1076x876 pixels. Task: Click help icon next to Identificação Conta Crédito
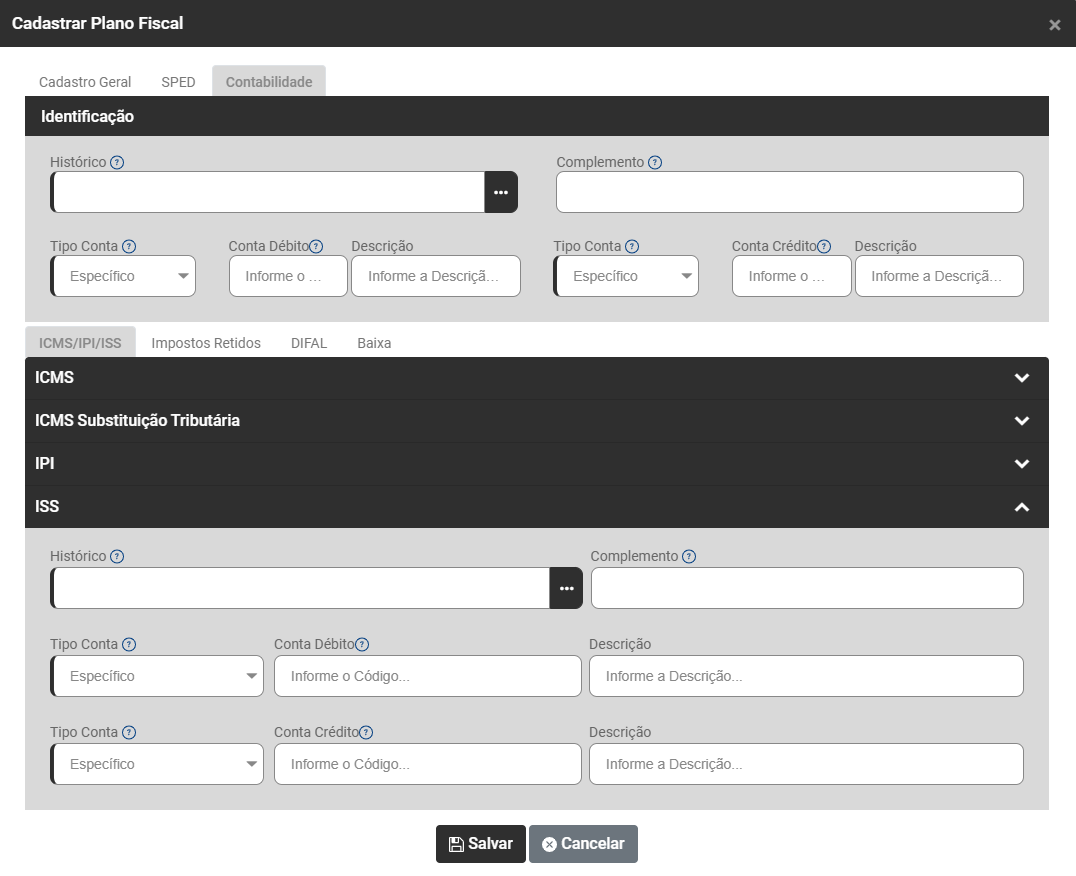point(824,247)
